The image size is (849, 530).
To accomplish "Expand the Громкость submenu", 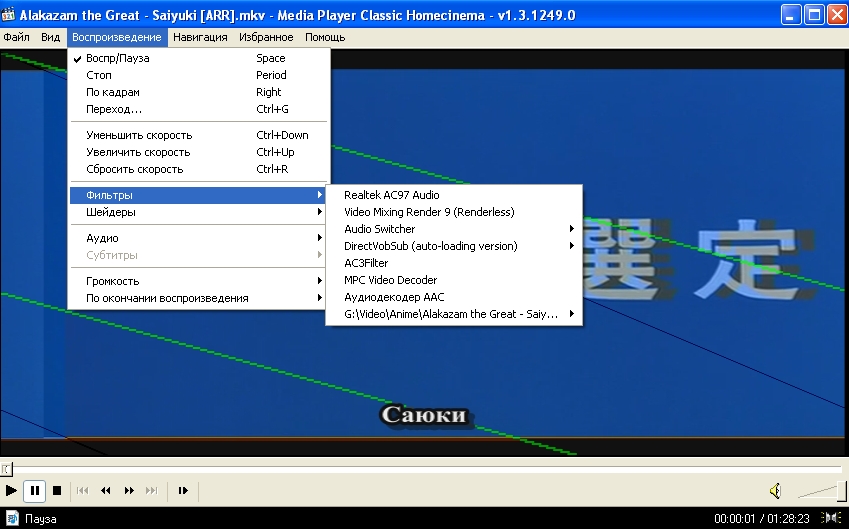I will [198, 280].
